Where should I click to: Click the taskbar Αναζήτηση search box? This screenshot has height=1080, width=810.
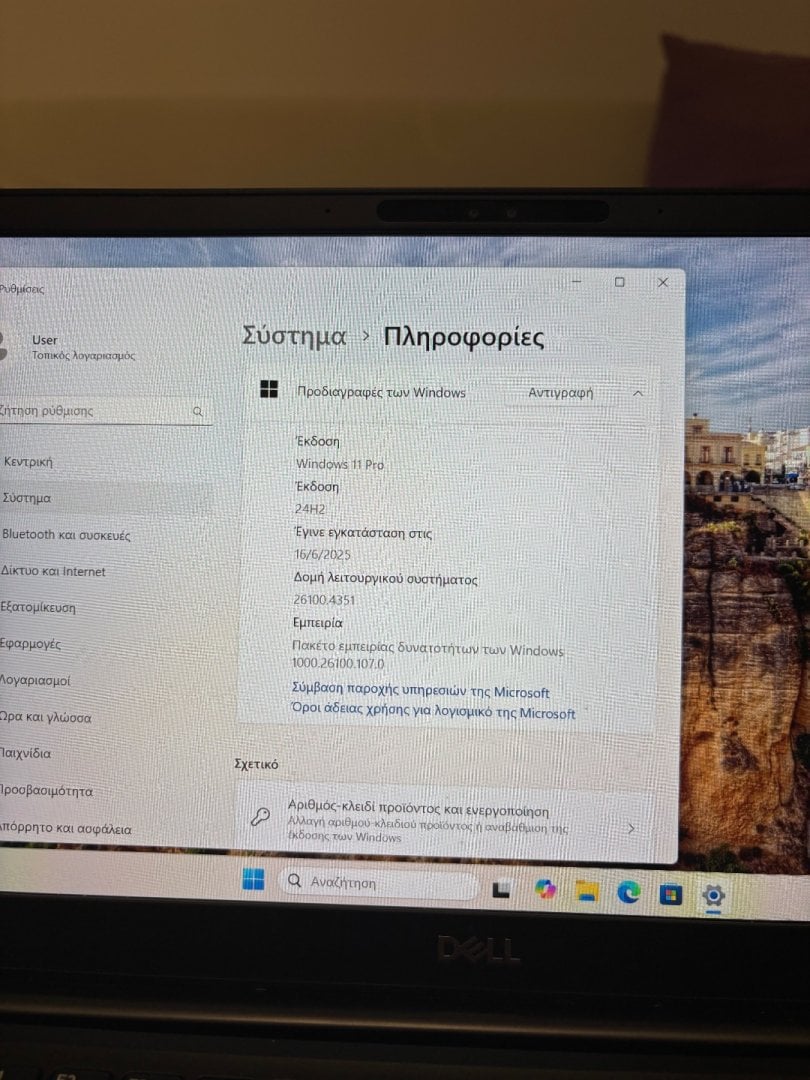(x=377, y=882)
